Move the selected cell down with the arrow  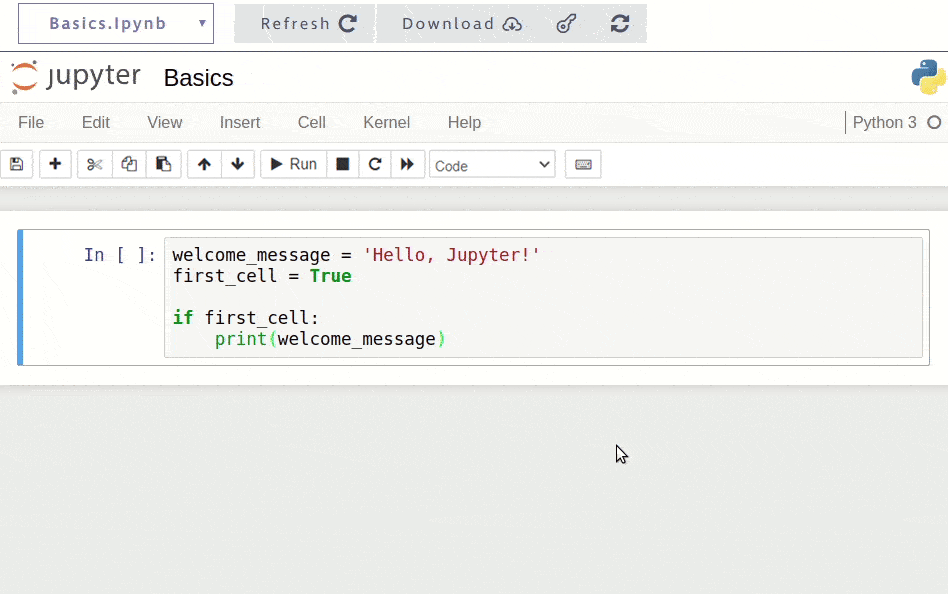238,164
